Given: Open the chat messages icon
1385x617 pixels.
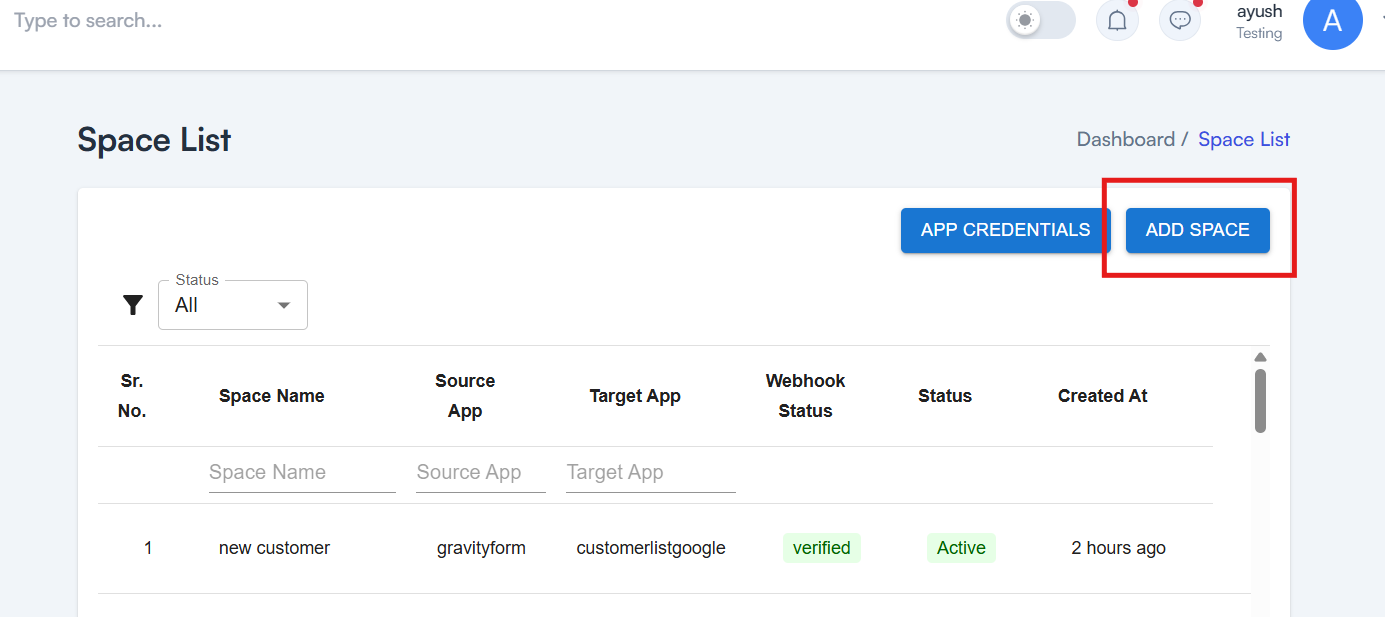Looking at the screenshot, I should click(1180, 20).
